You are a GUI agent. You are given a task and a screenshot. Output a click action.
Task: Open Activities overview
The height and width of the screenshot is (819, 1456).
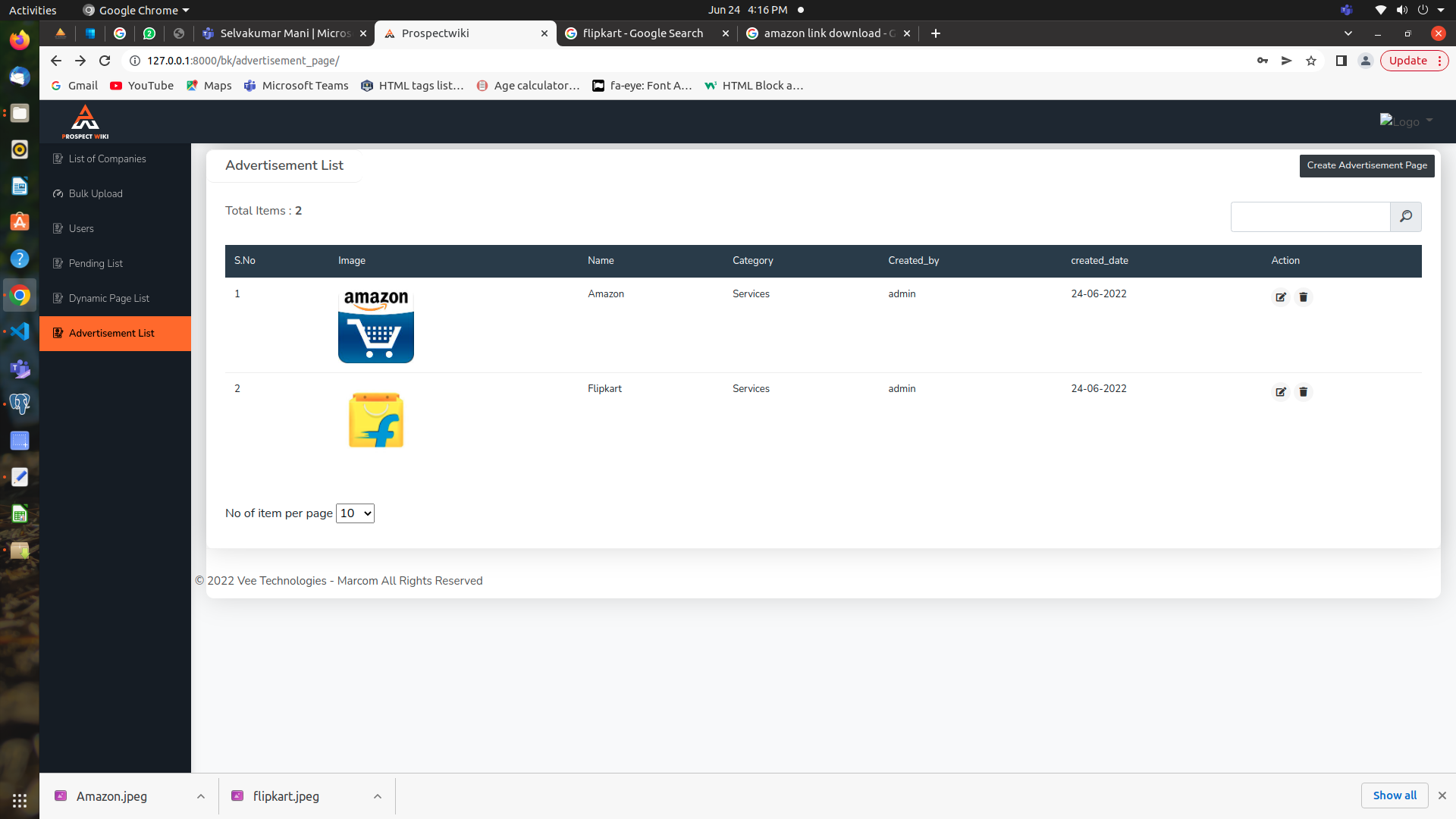pyautogui.click(x=33, y=10)
